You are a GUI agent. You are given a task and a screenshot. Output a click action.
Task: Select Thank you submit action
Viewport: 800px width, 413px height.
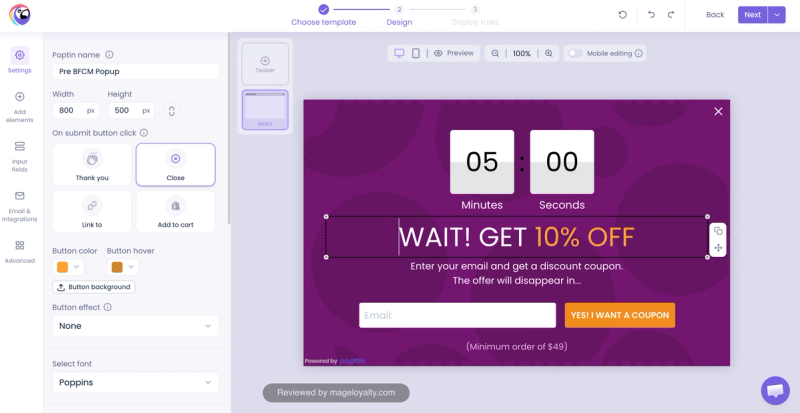click(x=92, y=165)
